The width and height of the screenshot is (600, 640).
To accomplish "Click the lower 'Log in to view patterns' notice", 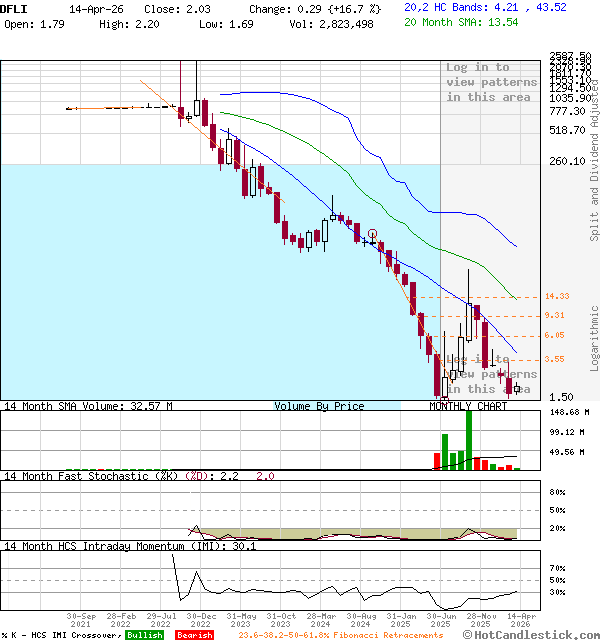I will (x=491, y=374).
